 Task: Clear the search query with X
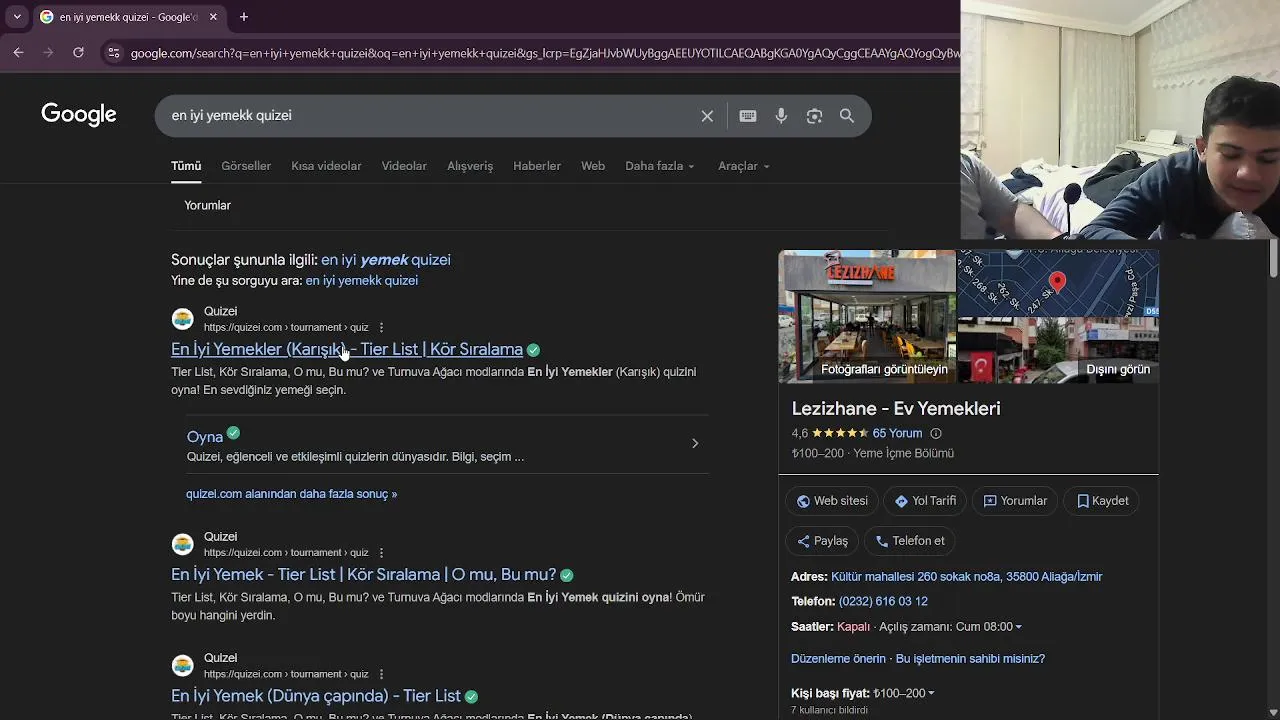pyautogui.click(x=707, y=116)
